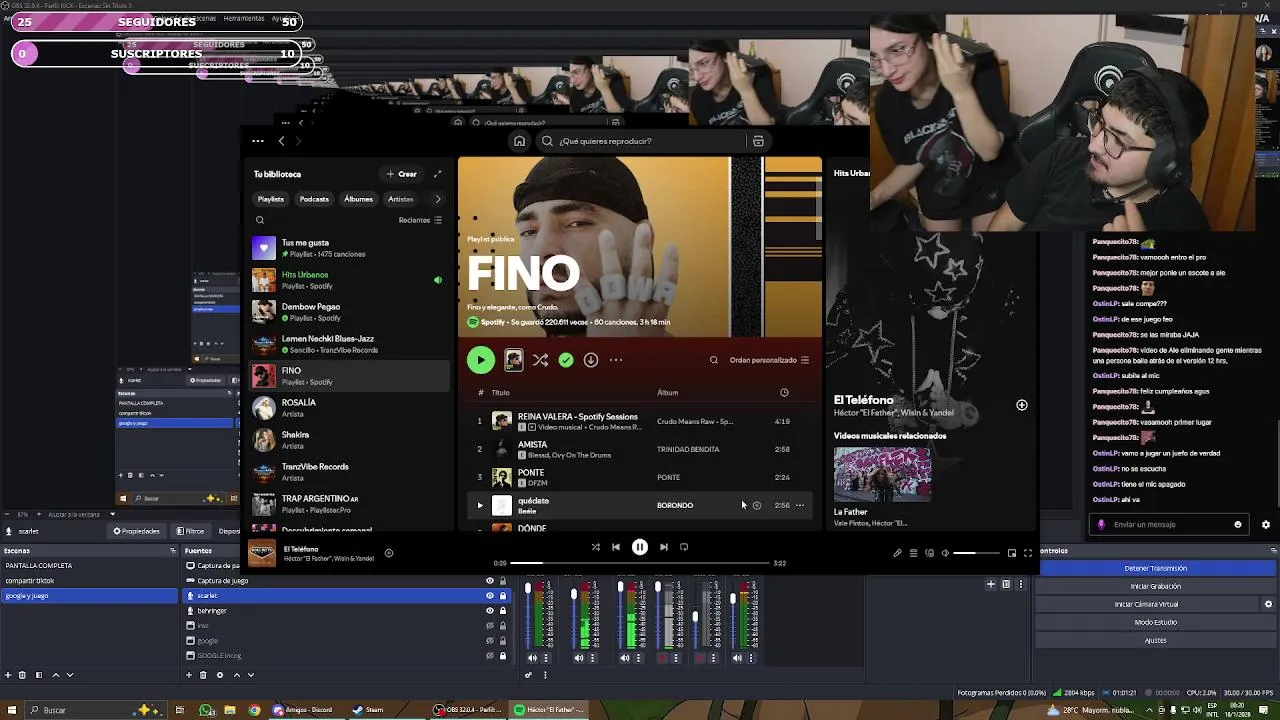Open FINO playlist more options dots
The width and height of the screenshot is (1280, 720).
tap(616, 360)
